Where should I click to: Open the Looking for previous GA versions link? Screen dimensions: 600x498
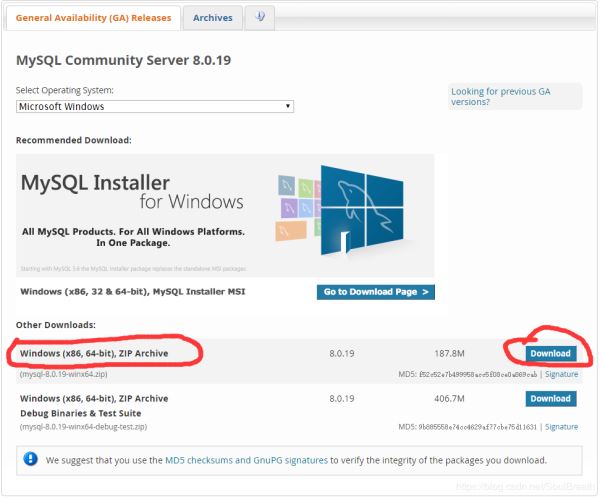point(501,96)
